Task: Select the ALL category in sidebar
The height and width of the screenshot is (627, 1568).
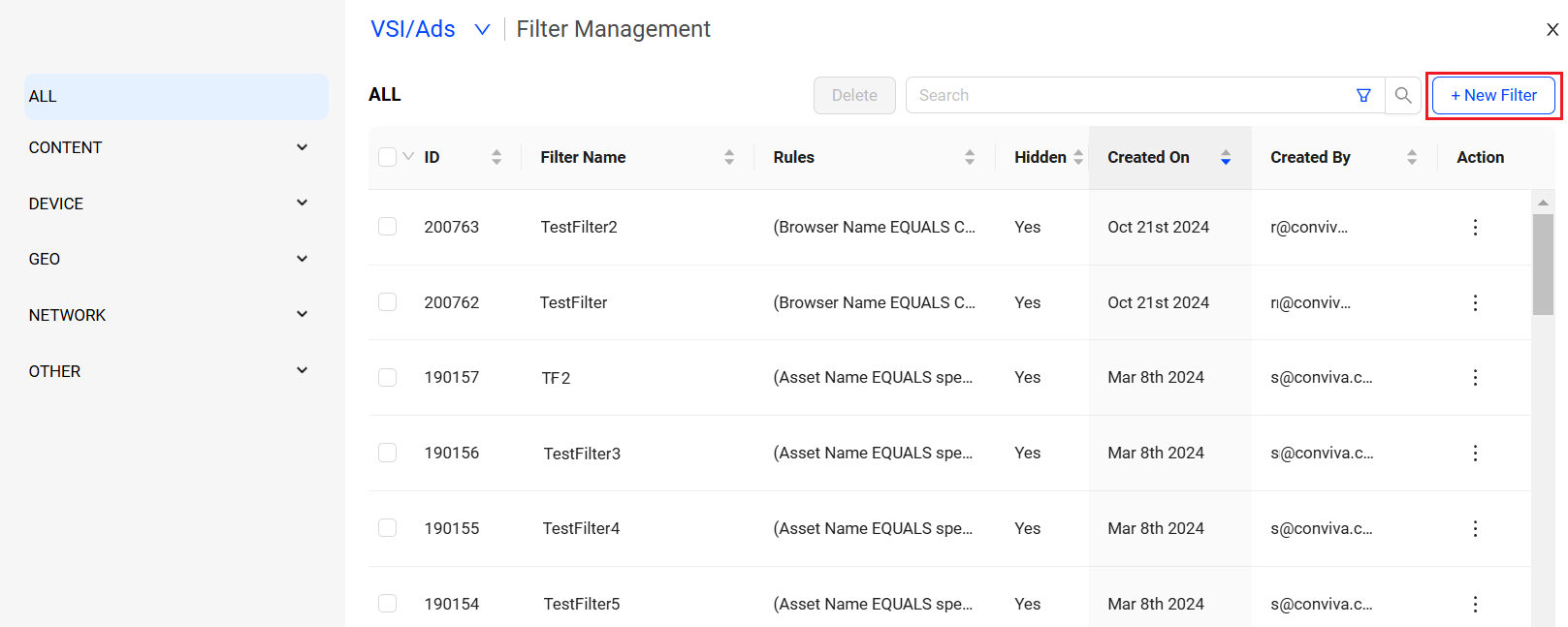Action: coord(176,97)
